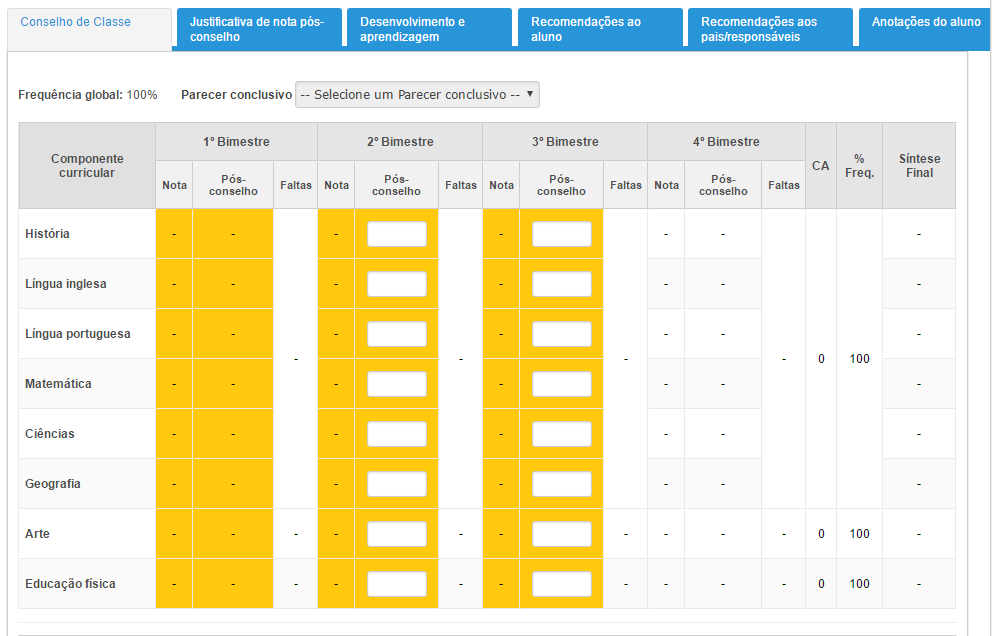This screenshot has height=636, width=996.
Task: Focus Língua portuguesa 3° Bimestre pós-conselho input
Action: [562, 334]
